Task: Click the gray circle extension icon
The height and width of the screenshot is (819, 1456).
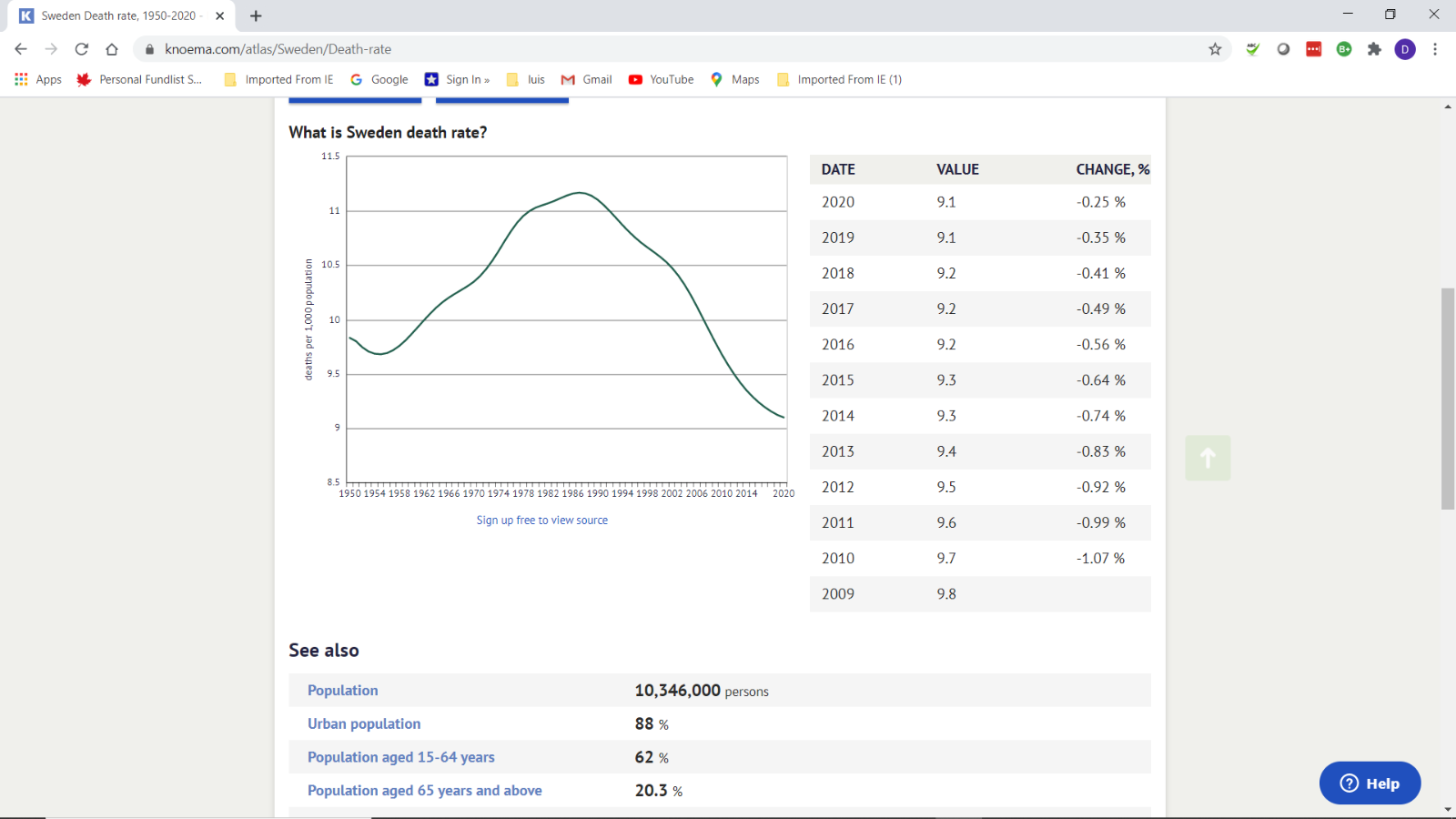Action: (x=1283, y=49)
